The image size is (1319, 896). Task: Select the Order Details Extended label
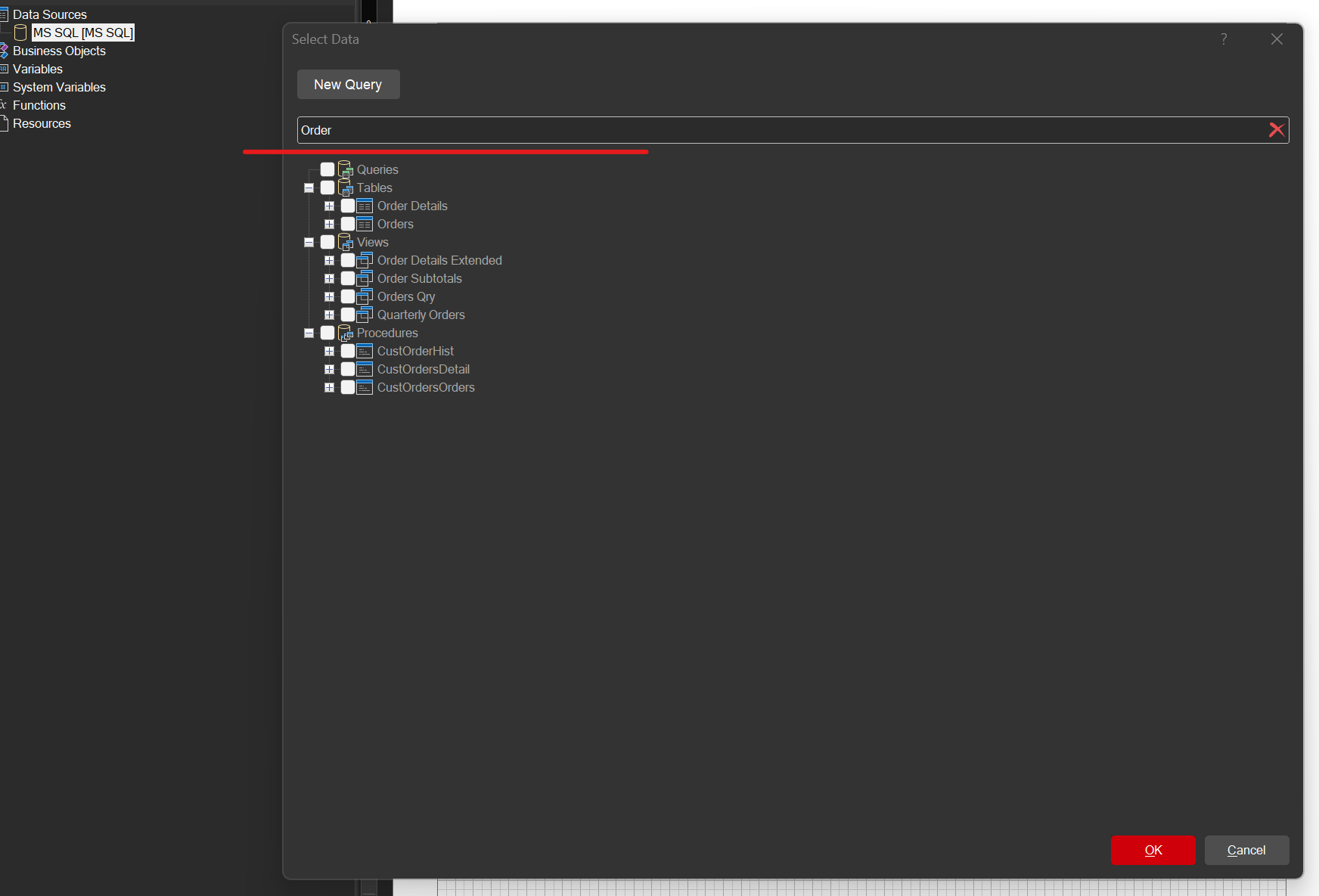pyautogui.click(x=439, y=260)
